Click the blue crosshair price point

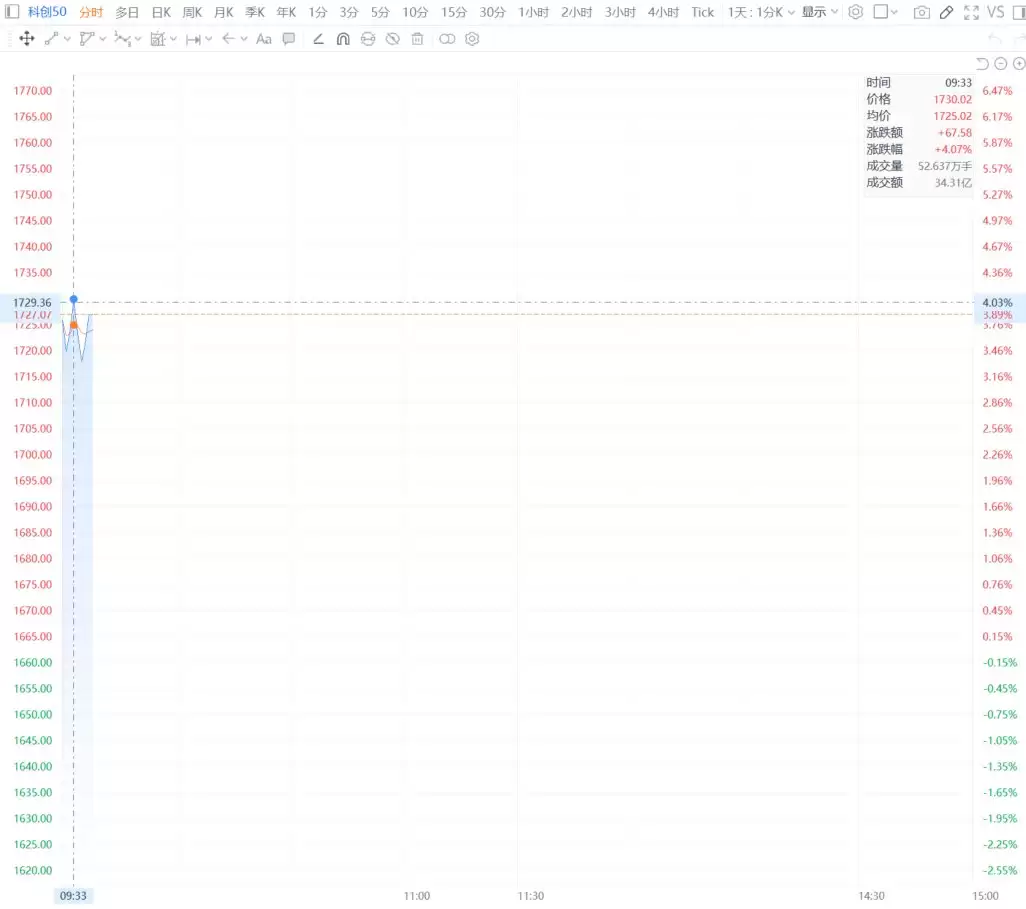73,299
